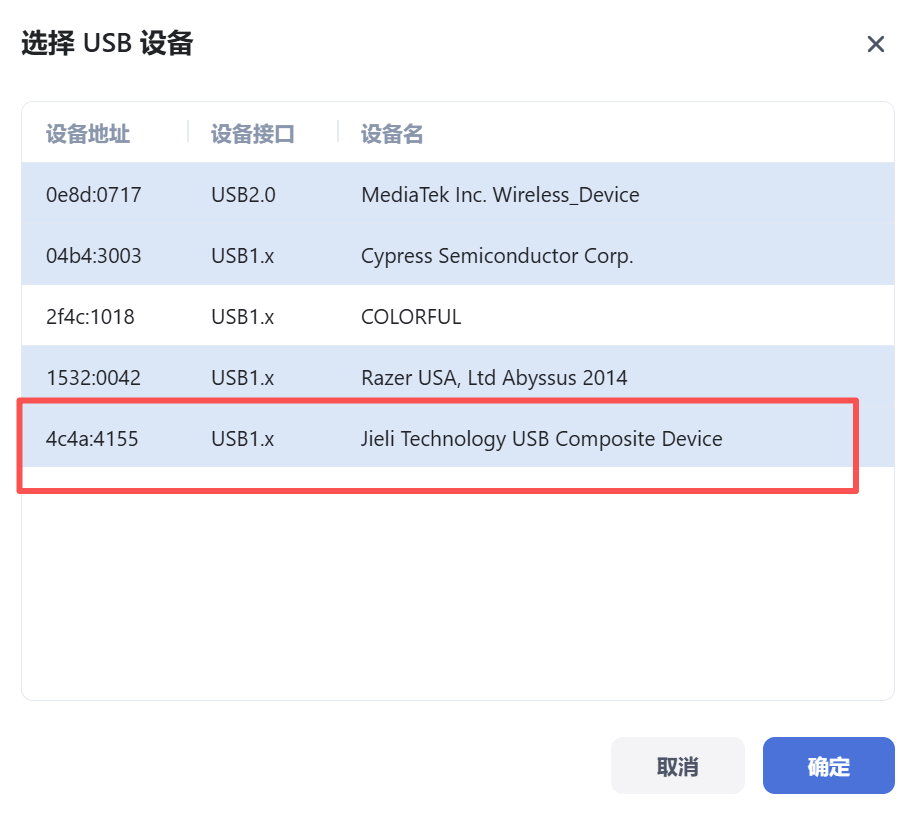Click device address 04b4:3003
Image resolution: width=906 pixels, height=819 pixels.
(94, 256)
